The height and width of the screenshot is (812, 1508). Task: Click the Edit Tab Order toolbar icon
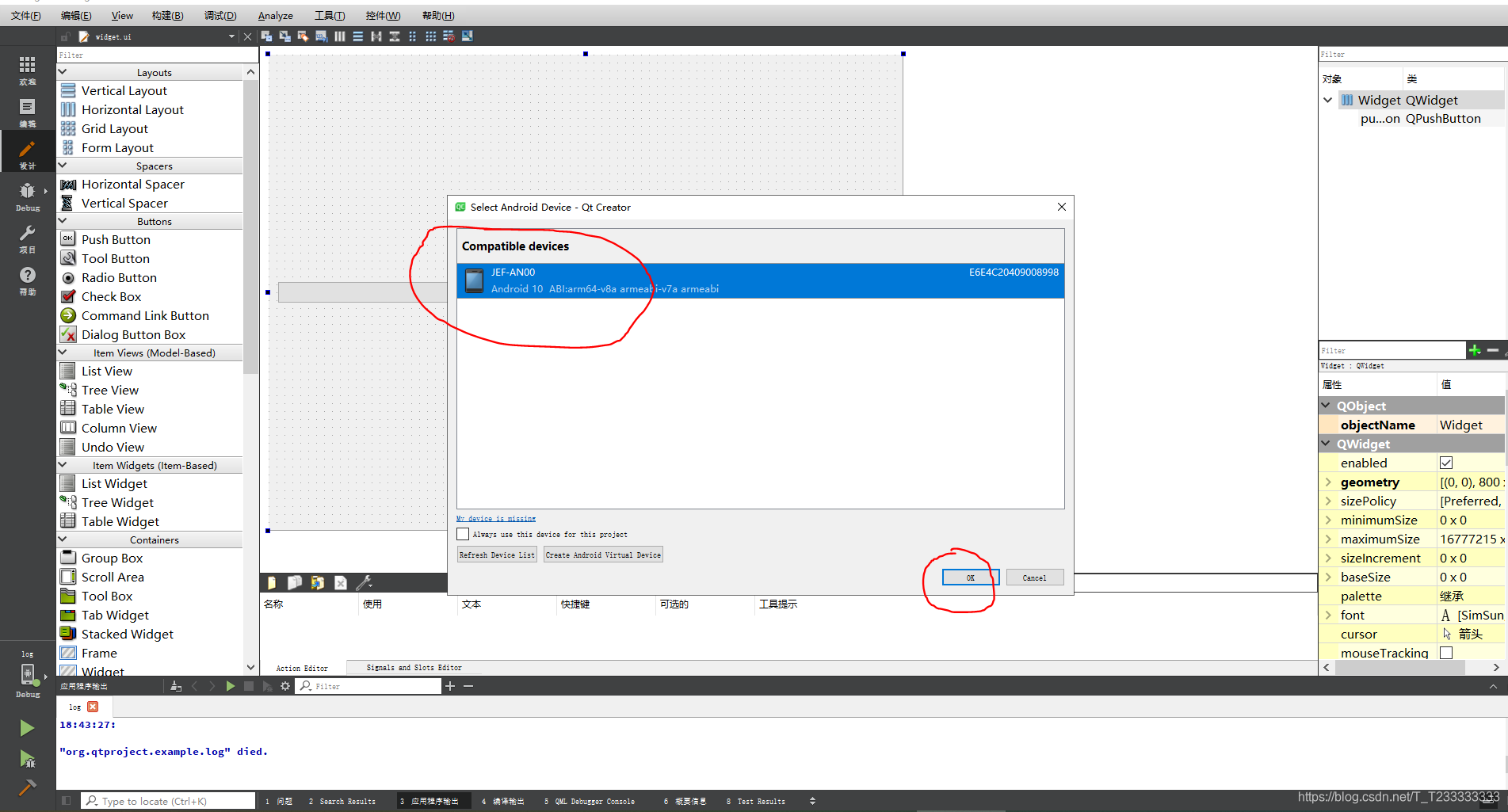point(321,36)
